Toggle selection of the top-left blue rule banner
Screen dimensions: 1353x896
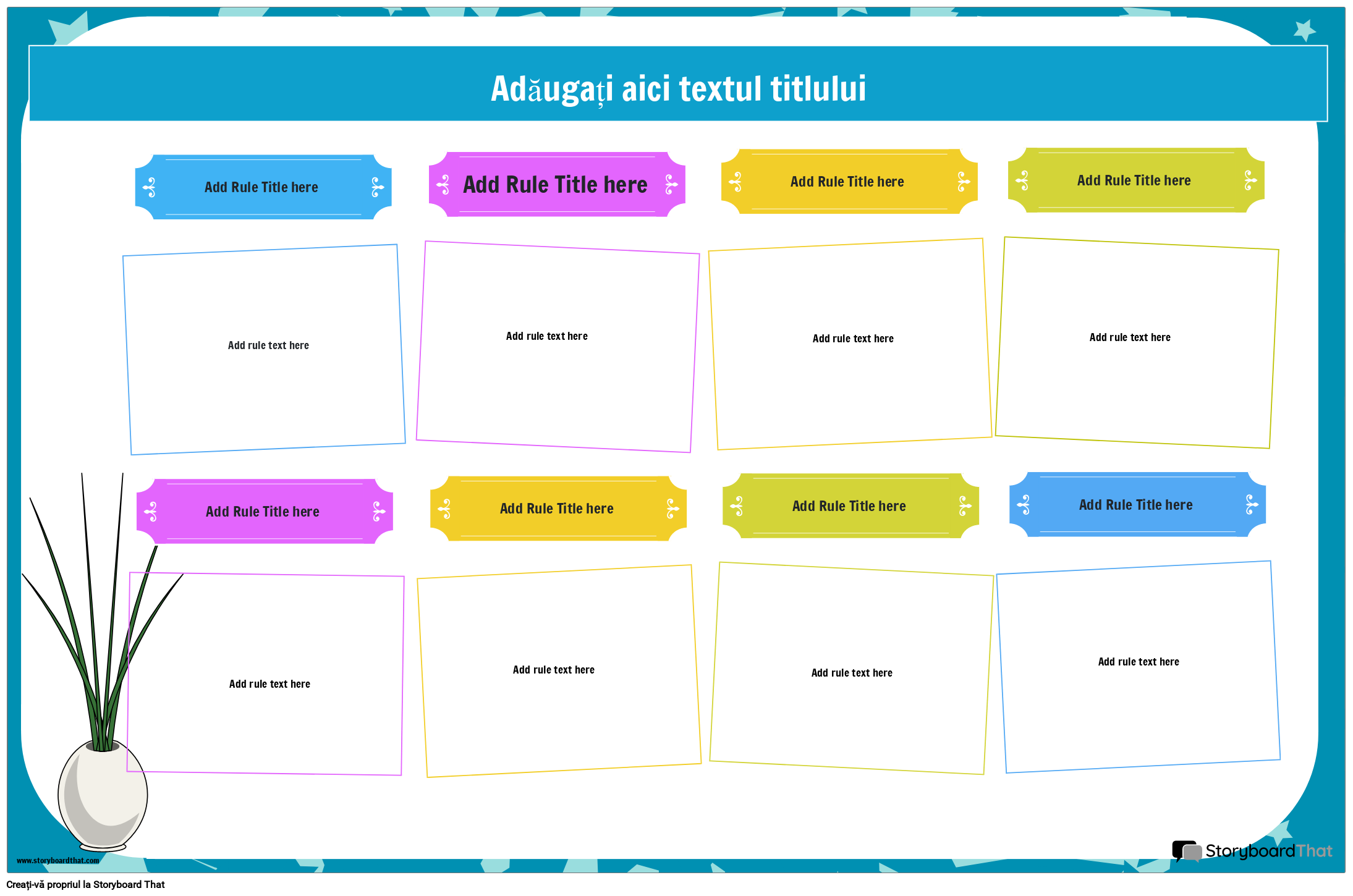coord(261,187)
